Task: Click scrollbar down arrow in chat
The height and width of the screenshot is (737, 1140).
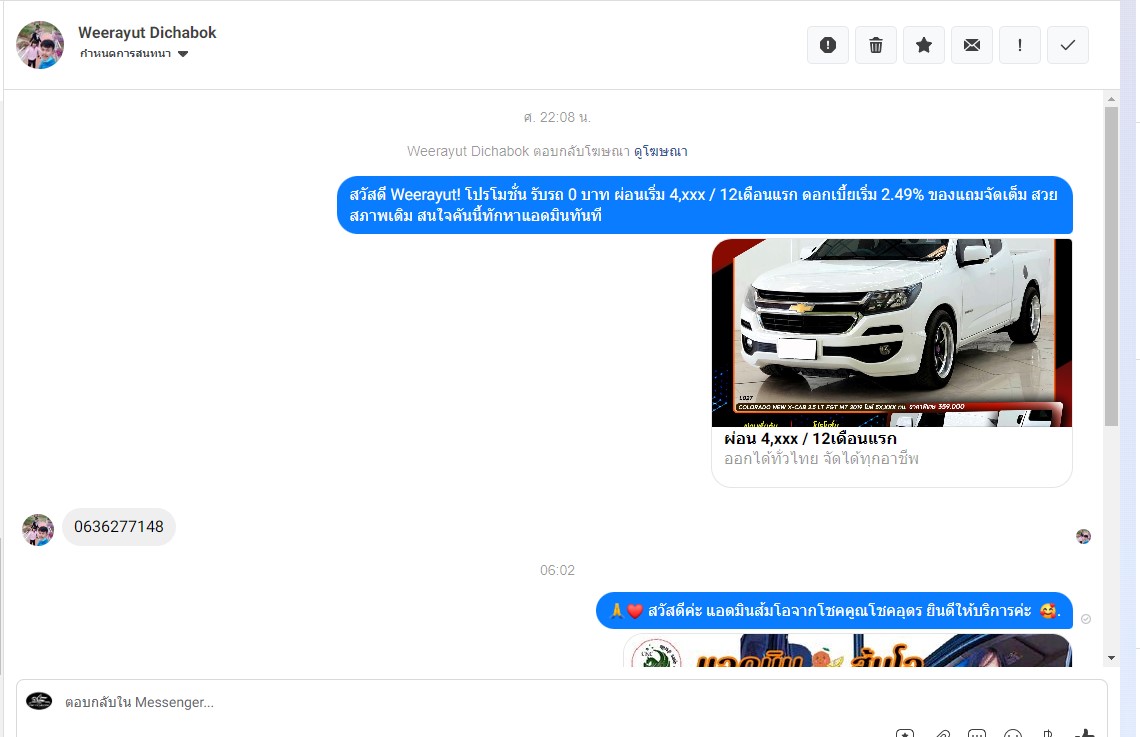Action: tap(1111, 658)
